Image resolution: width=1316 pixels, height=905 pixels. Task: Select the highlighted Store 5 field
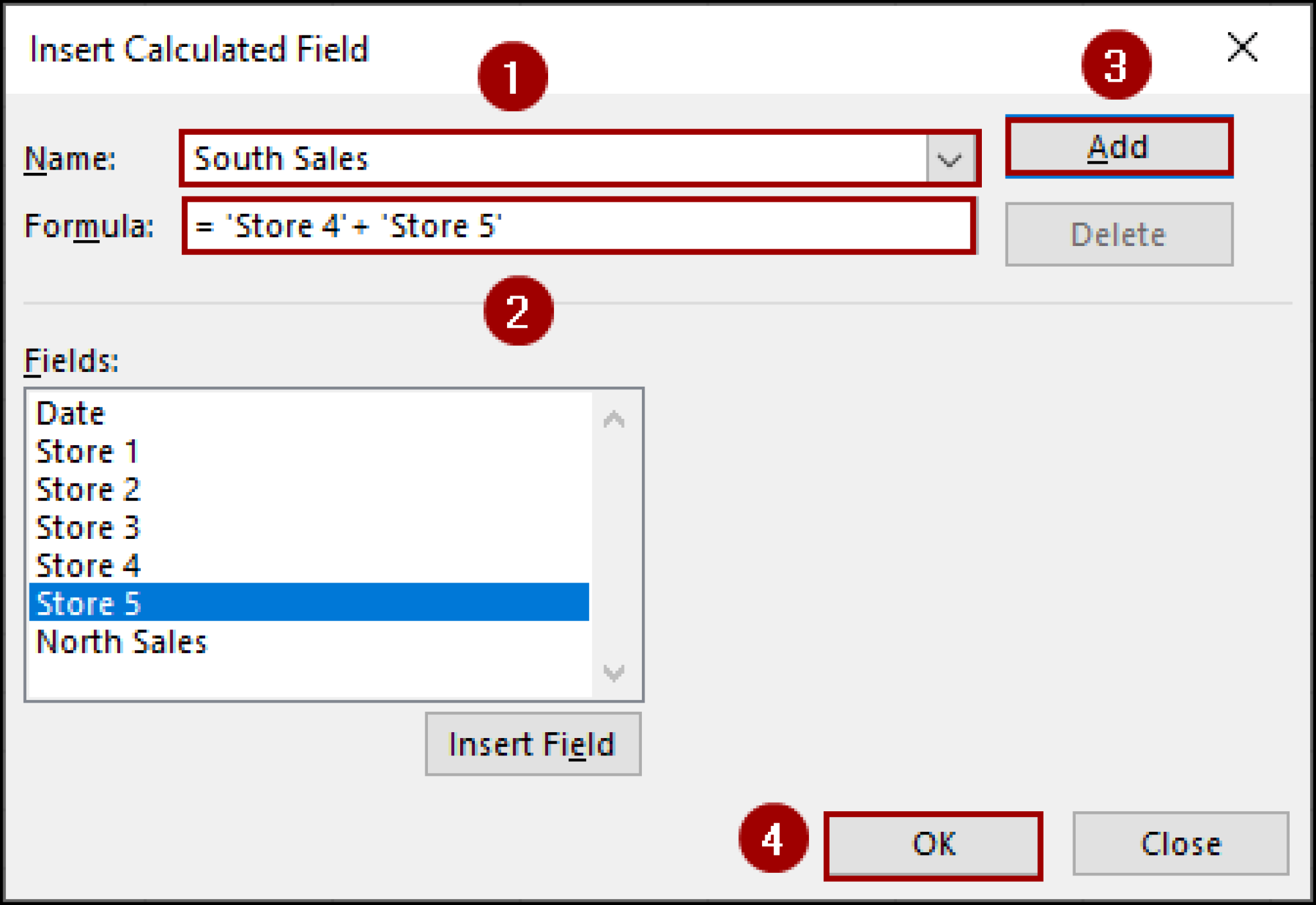point(88,603)
